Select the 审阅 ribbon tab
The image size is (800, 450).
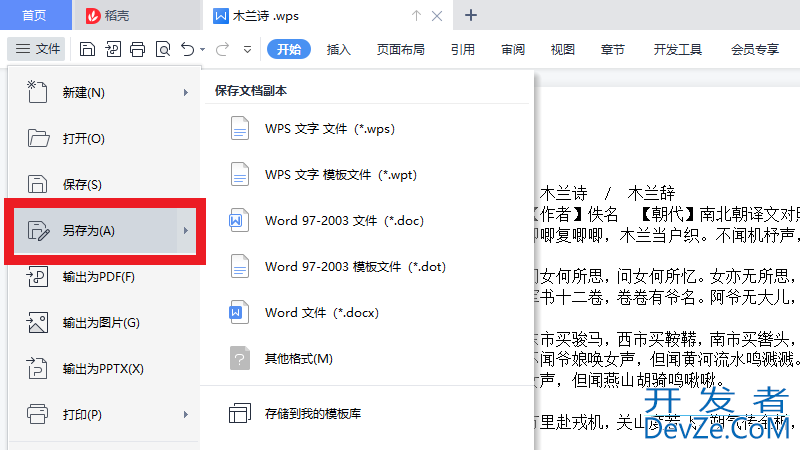tap(513, 49)
